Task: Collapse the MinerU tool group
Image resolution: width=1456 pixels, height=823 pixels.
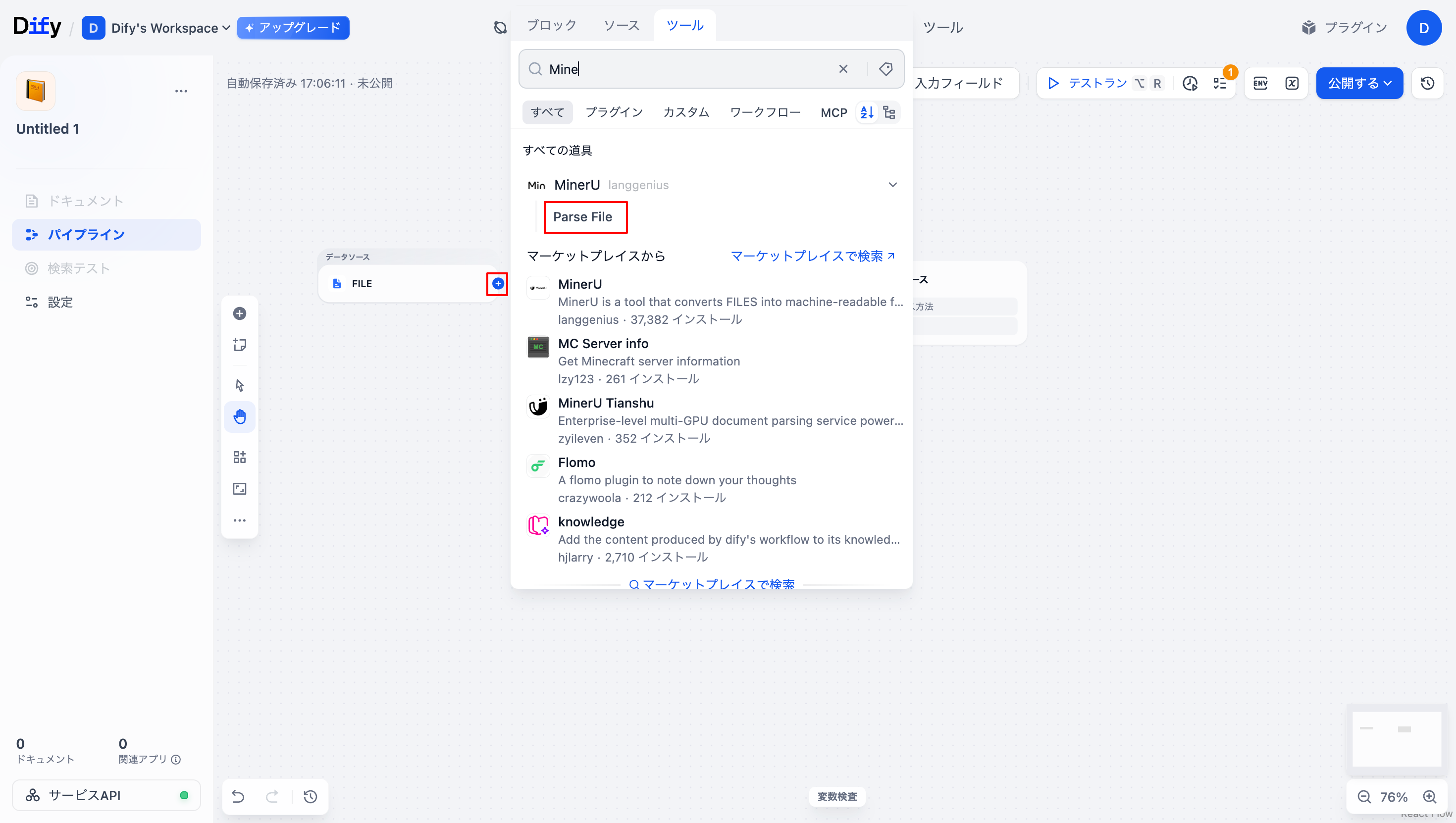Action: (892, 185)
